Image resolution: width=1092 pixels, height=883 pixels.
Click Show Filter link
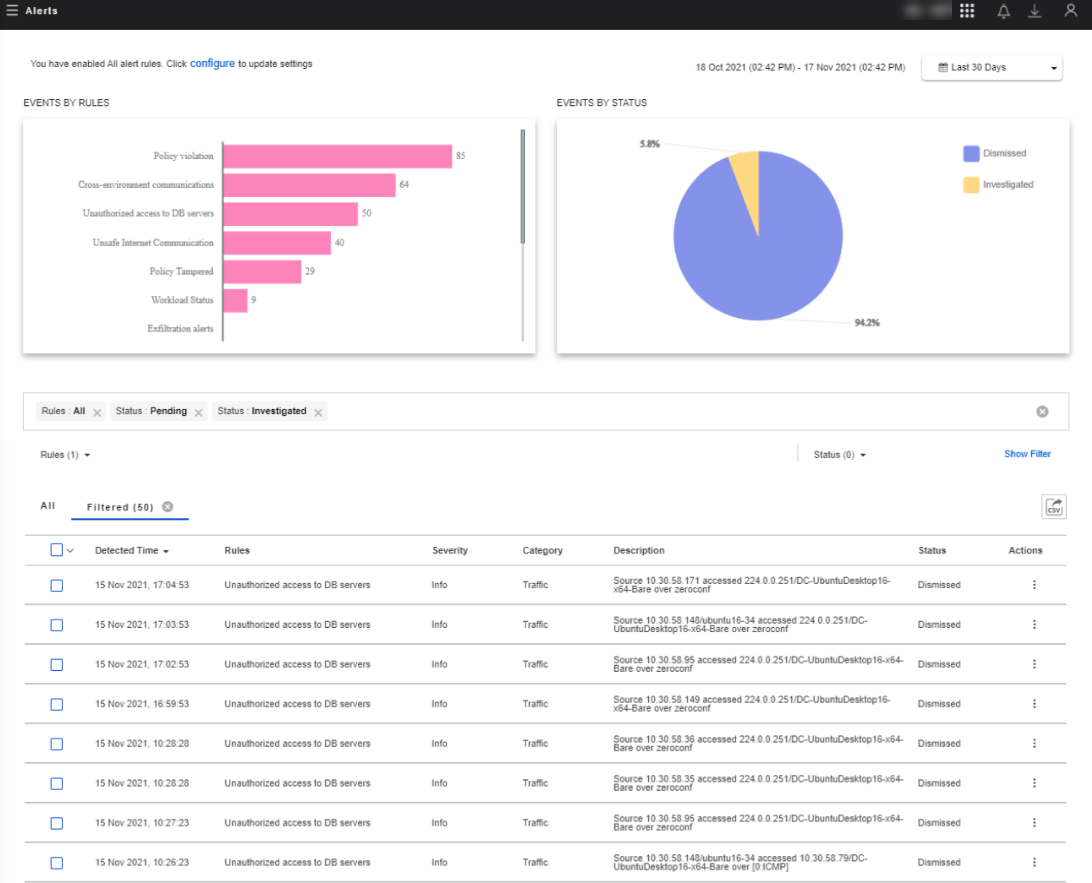[1027, 454]
